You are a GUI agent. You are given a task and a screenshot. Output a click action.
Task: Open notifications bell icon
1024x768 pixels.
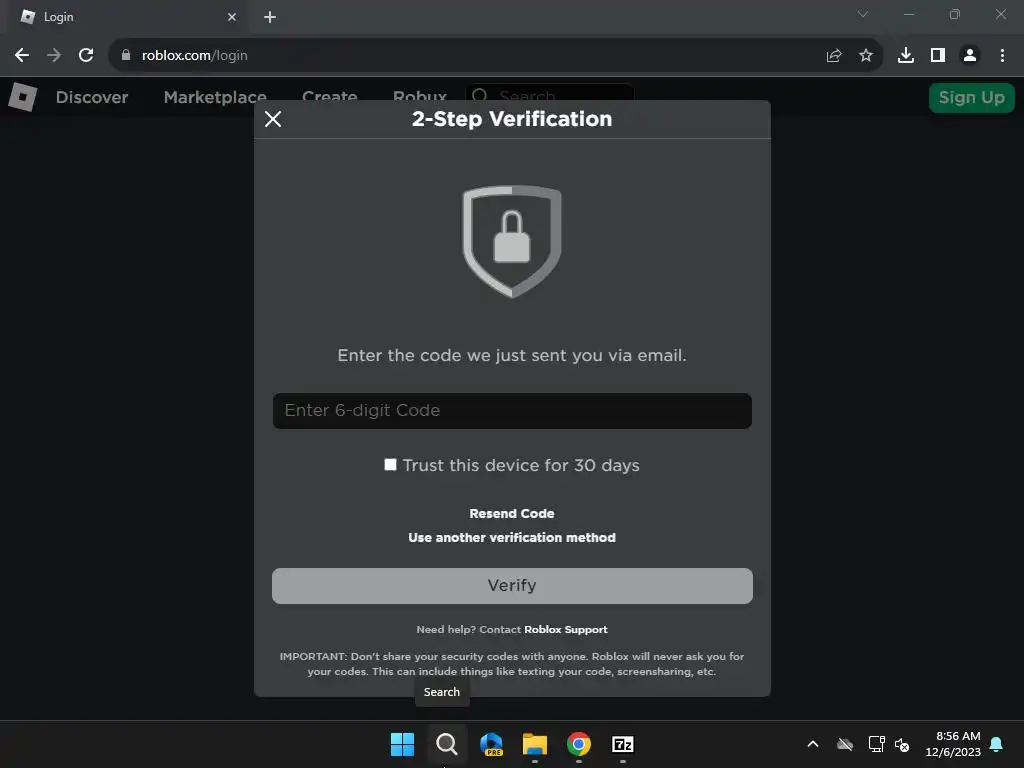coord(997,744)
